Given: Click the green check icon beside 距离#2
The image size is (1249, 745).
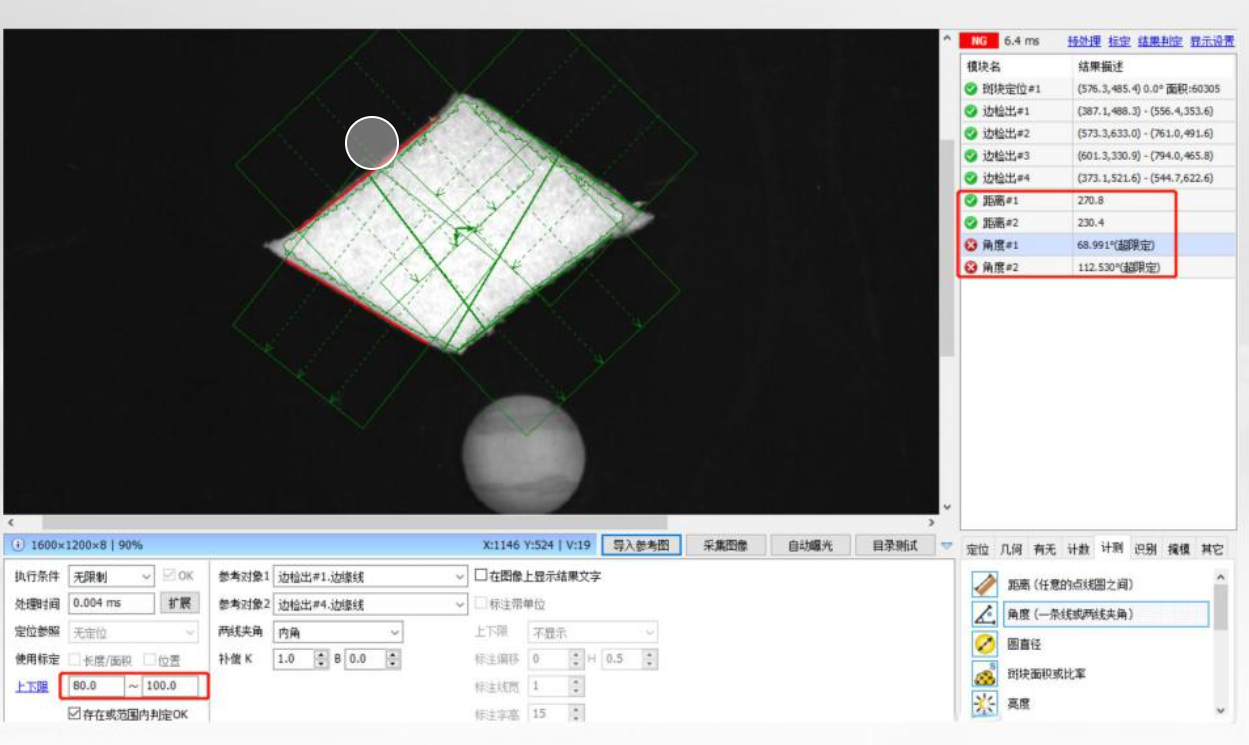Looking at the screenshot, I should (x=971, y=223).
